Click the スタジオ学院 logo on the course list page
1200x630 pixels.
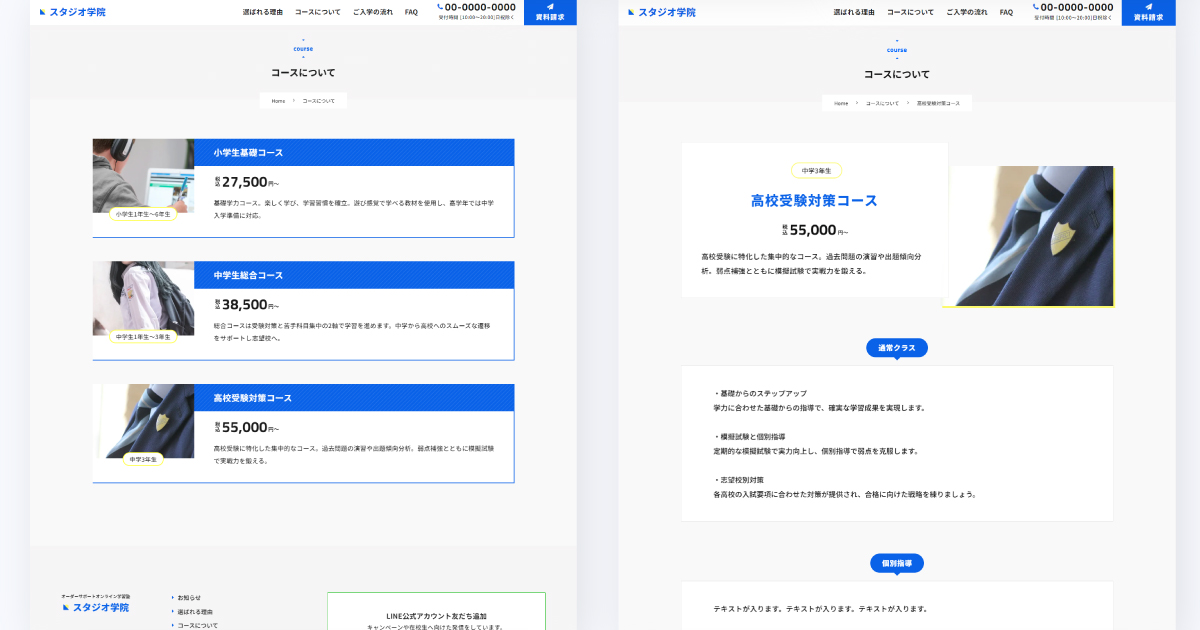point(72,12)
